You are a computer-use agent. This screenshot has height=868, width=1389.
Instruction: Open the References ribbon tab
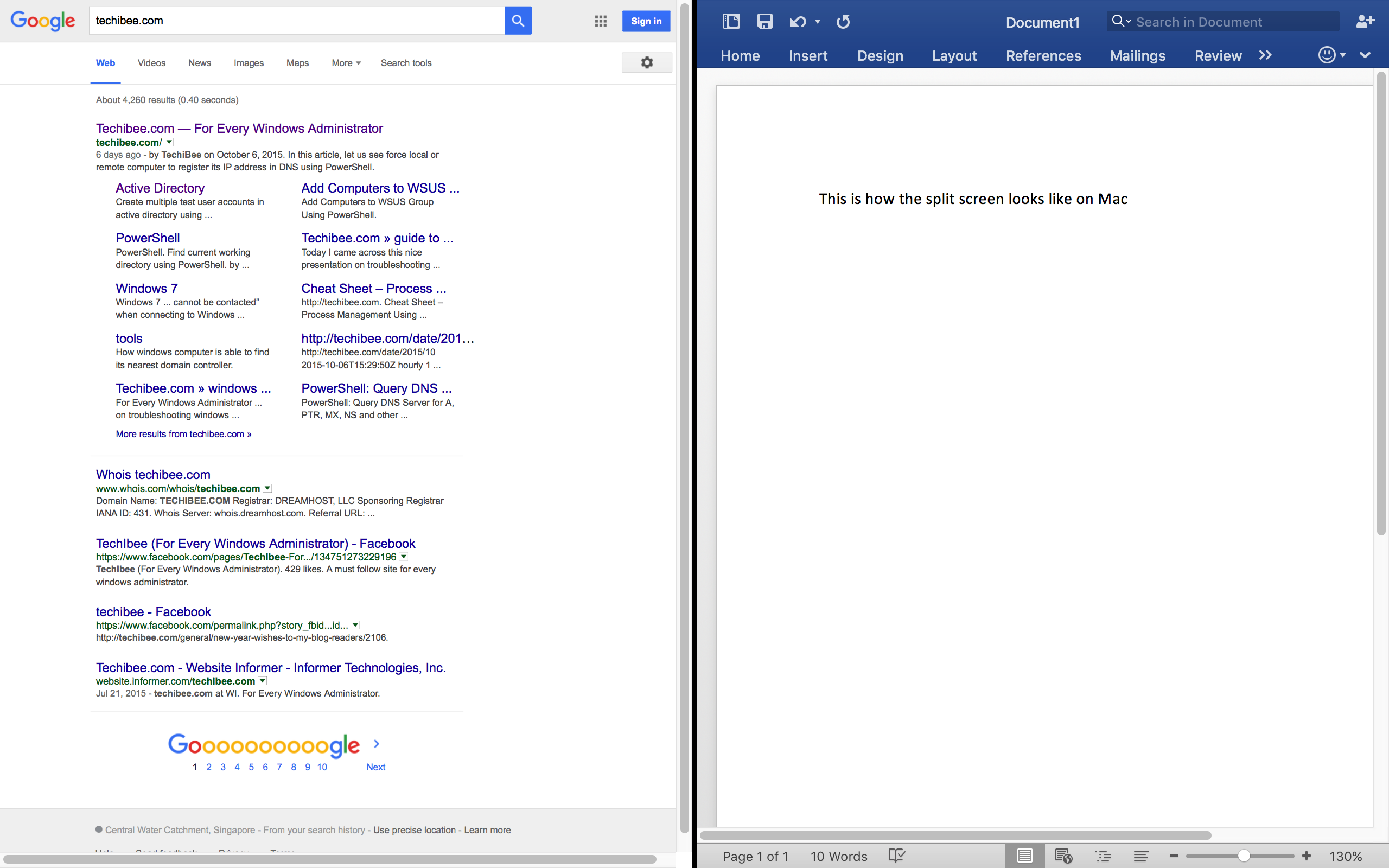point(1043,56)
